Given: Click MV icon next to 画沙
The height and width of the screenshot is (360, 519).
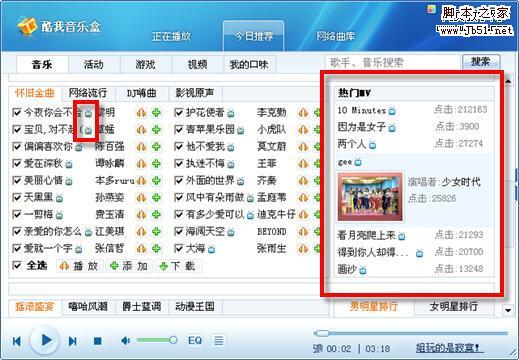Looking at the screenshot, I should pyautogui.click(x=363, y=270).
